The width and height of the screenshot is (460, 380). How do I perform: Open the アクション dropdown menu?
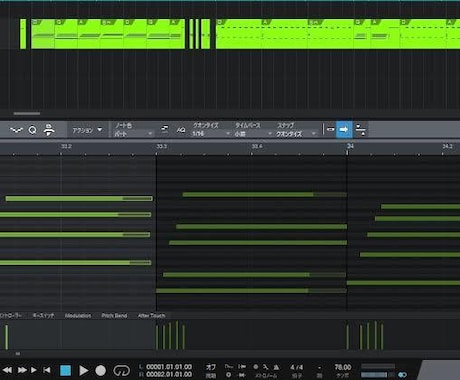click(x=87, y=130)
